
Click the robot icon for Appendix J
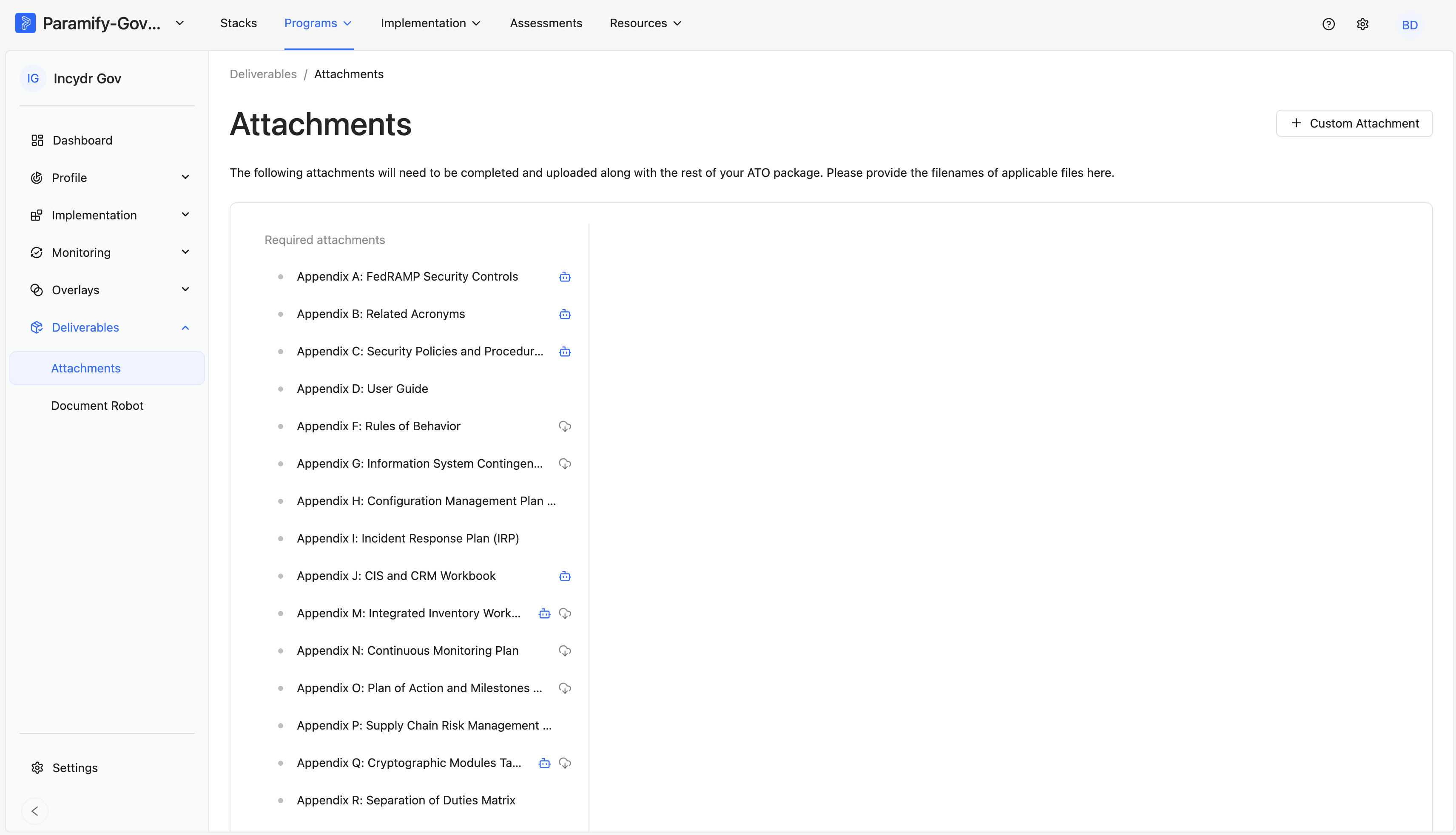[565, 576]
